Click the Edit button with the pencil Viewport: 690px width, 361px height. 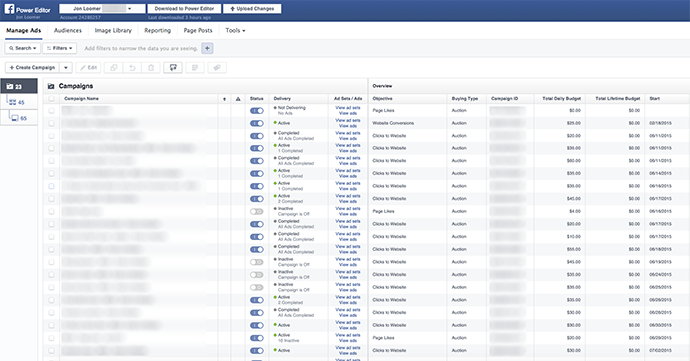(x=88, y=67)
